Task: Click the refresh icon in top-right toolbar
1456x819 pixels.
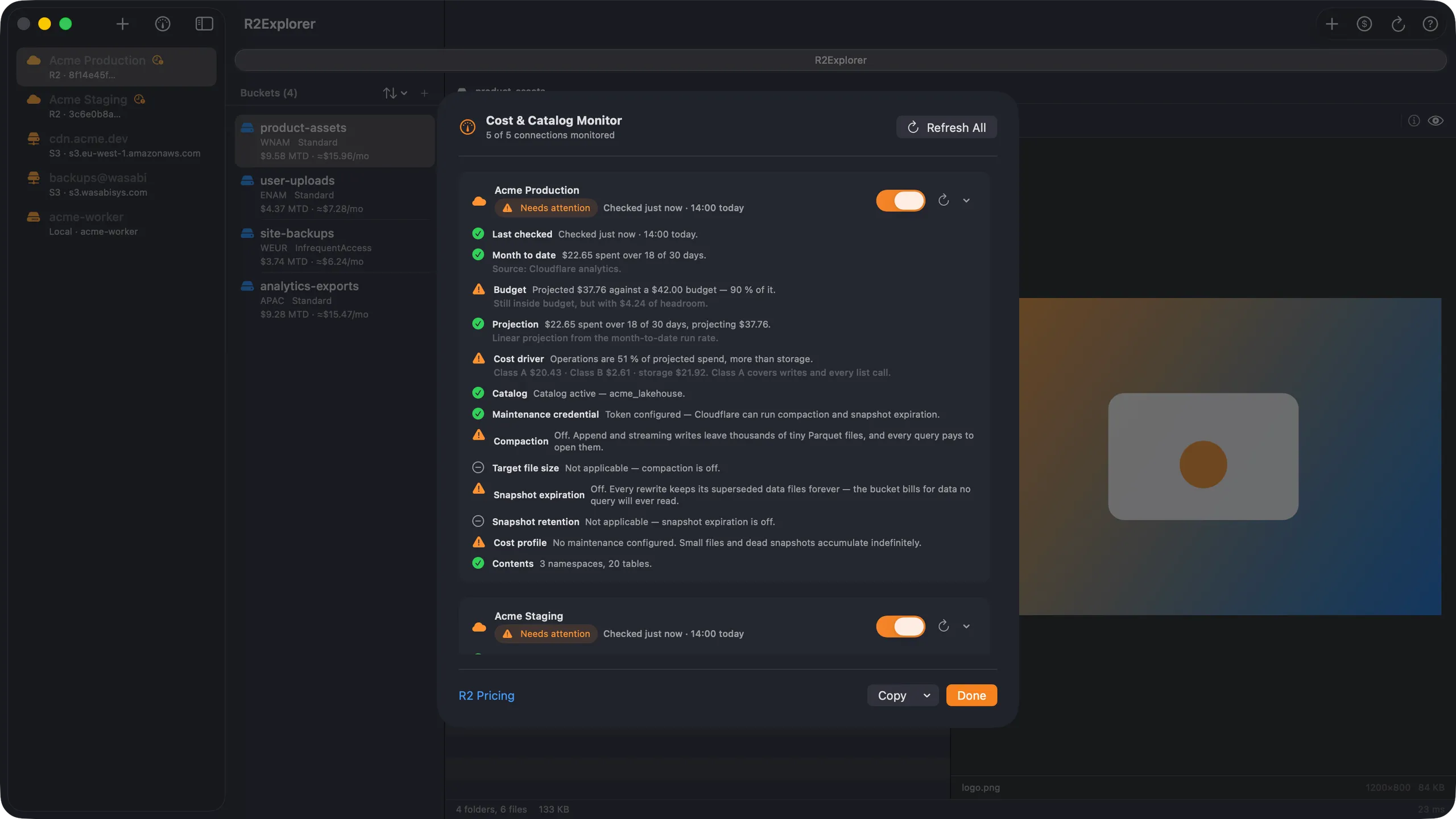Action: pos(1398,24)
